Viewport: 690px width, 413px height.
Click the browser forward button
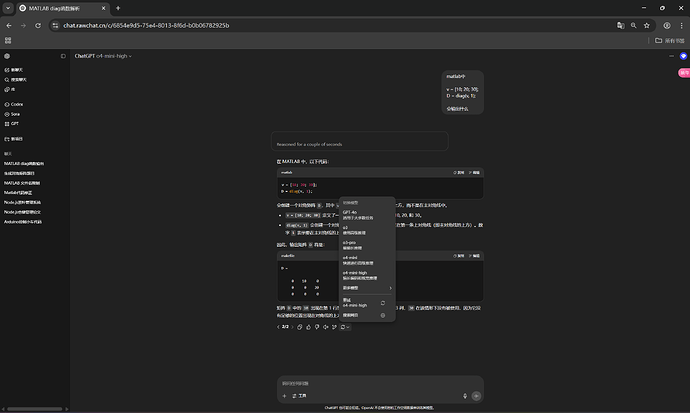tap(23, 26)
